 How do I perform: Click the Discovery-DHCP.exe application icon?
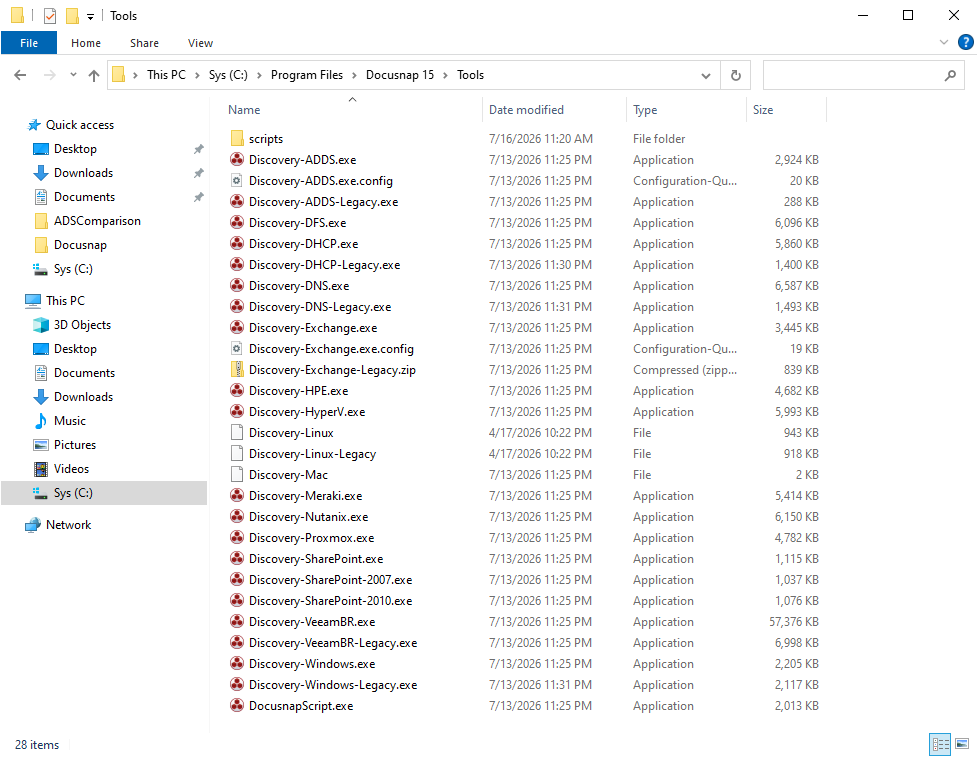[237, 244]
